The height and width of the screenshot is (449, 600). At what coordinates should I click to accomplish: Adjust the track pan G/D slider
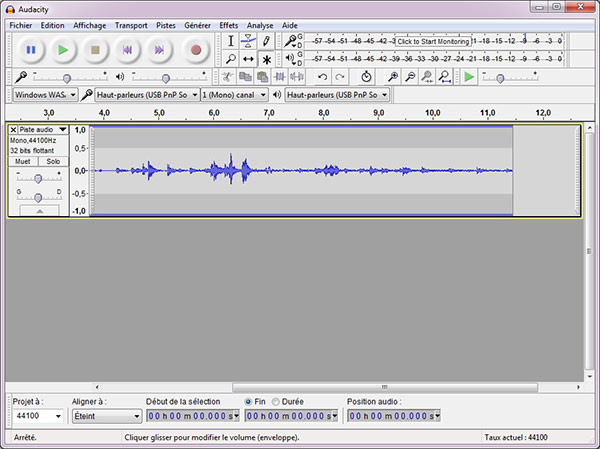[38, 197]
